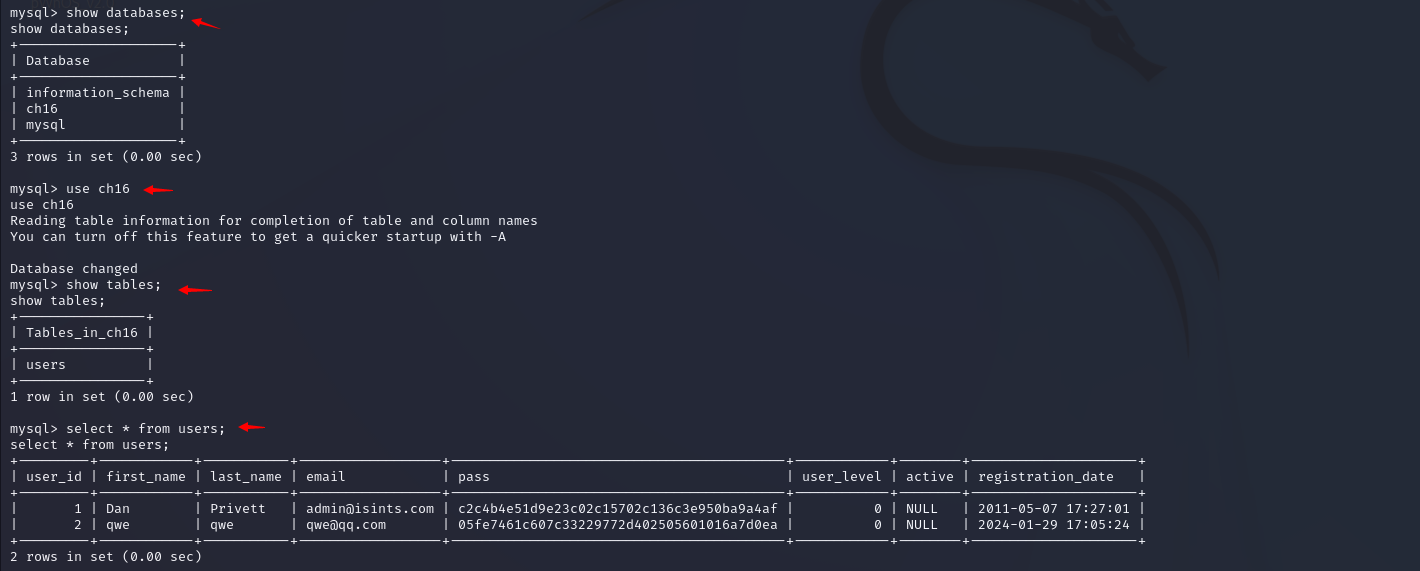Select the "Database" column header

pyautogui.click(x=58, y=60)
